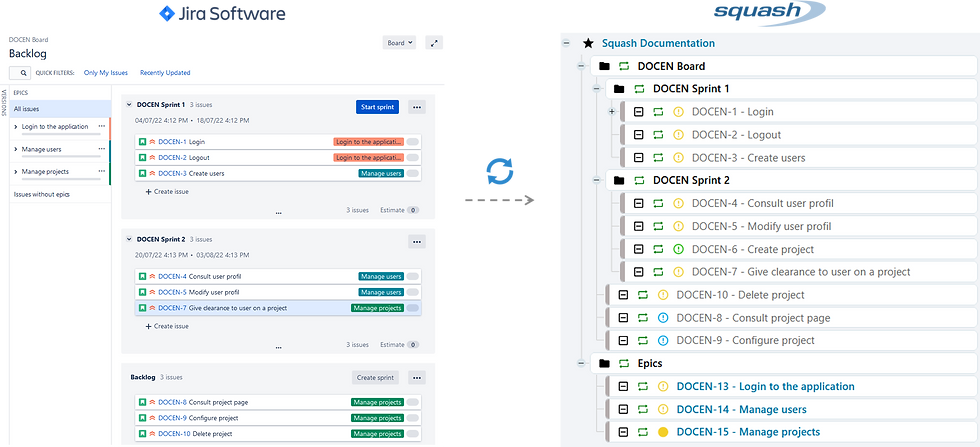The width and height of the screenshot is (980, 447).
Task: Open DOCEN Sprint 2 more actions menu
Action: coord(417,241)
